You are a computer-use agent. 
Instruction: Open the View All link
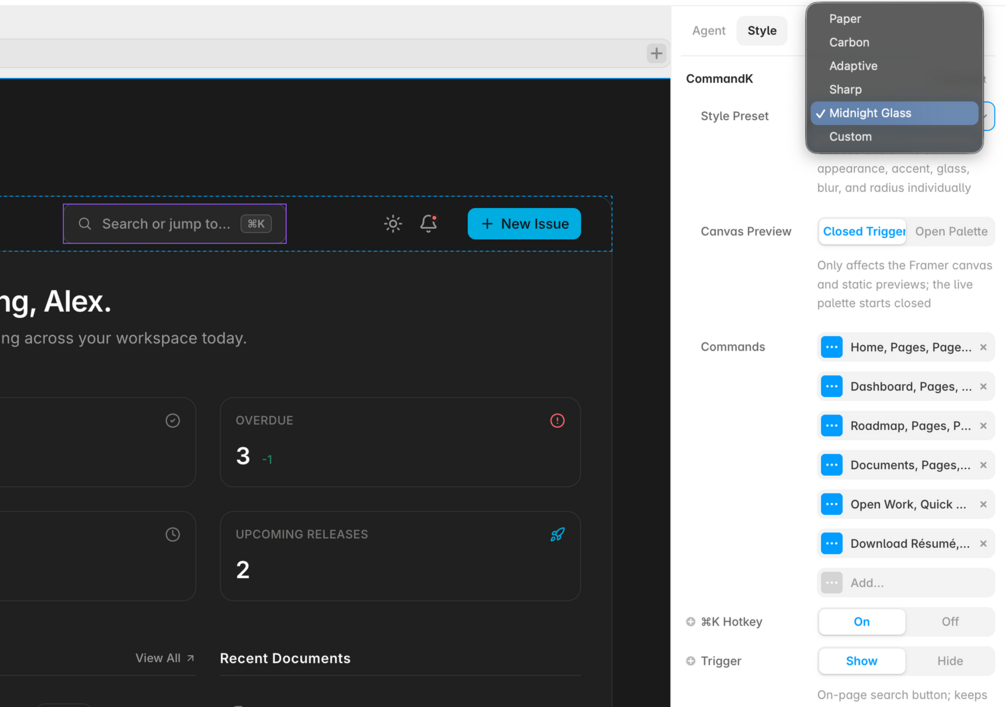(x=165, y=658)
